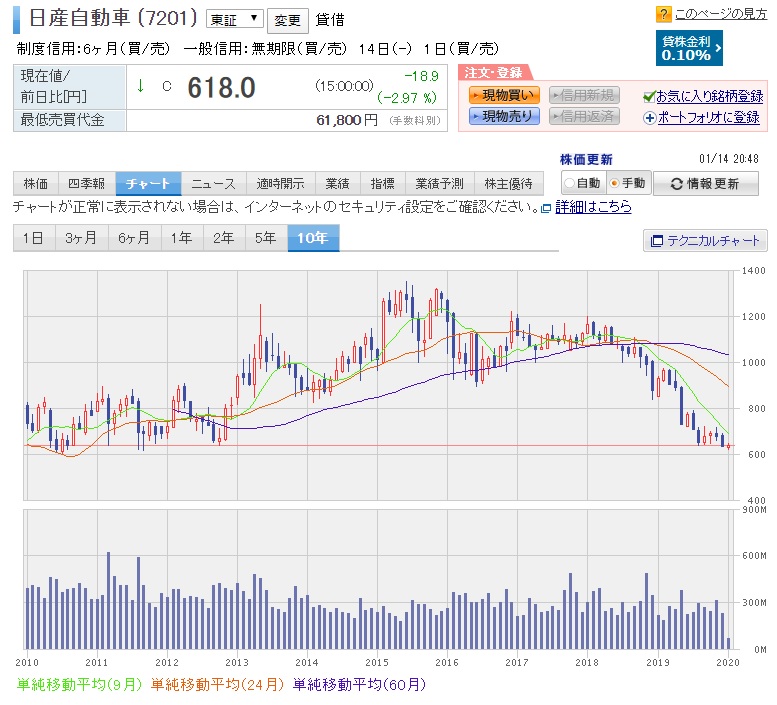777x705 pixels.
Task: Click the -18.9 price change value
Action: point(422,76)
